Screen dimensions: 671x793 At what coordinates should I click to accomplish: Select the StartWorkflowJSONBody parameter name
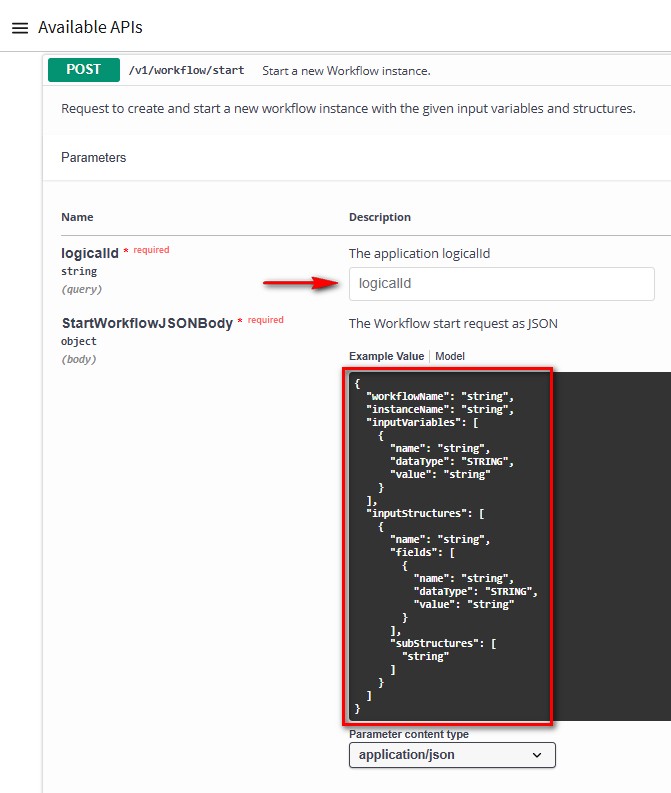(147, 323)
